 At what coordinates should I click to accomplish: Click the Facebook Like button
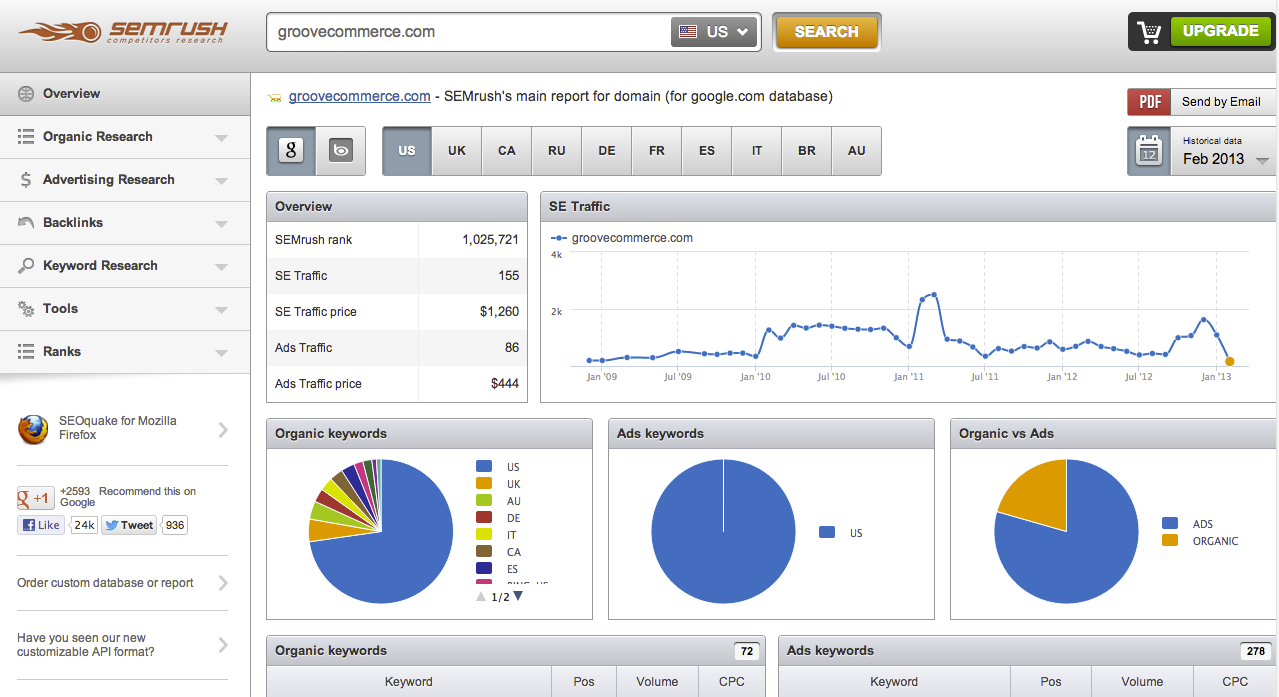click(x=40, y=525)
